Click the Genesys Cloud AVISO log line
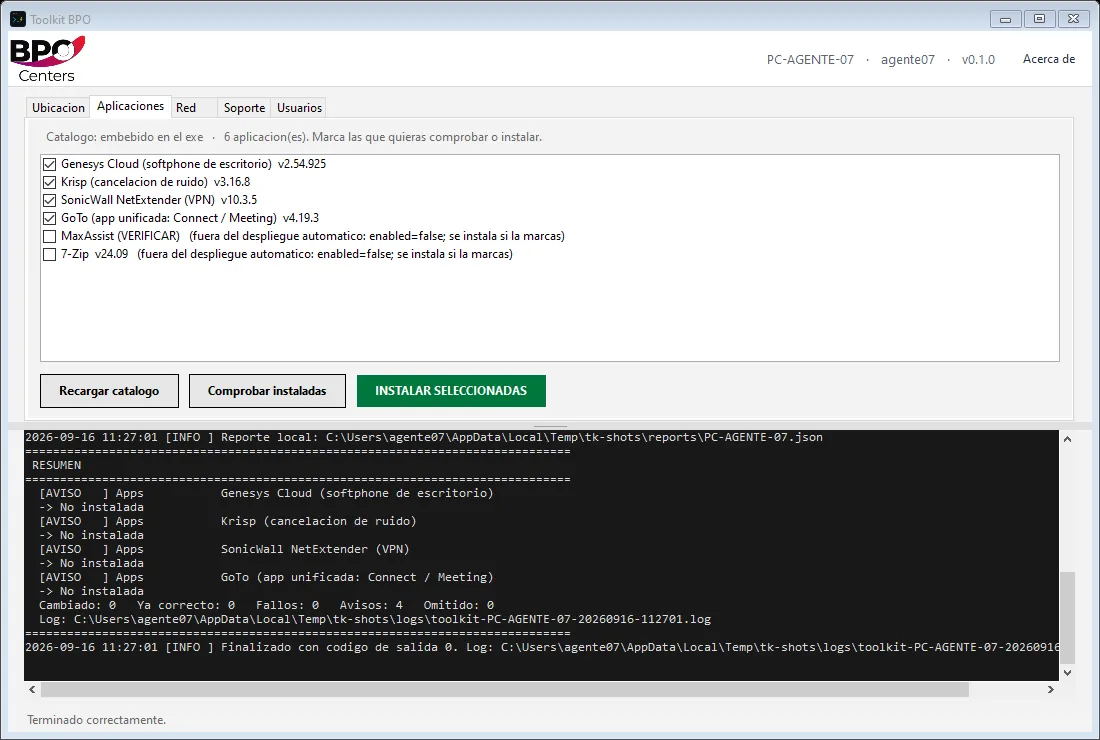This screenshot has height=740, width=1100. point(267,493)
